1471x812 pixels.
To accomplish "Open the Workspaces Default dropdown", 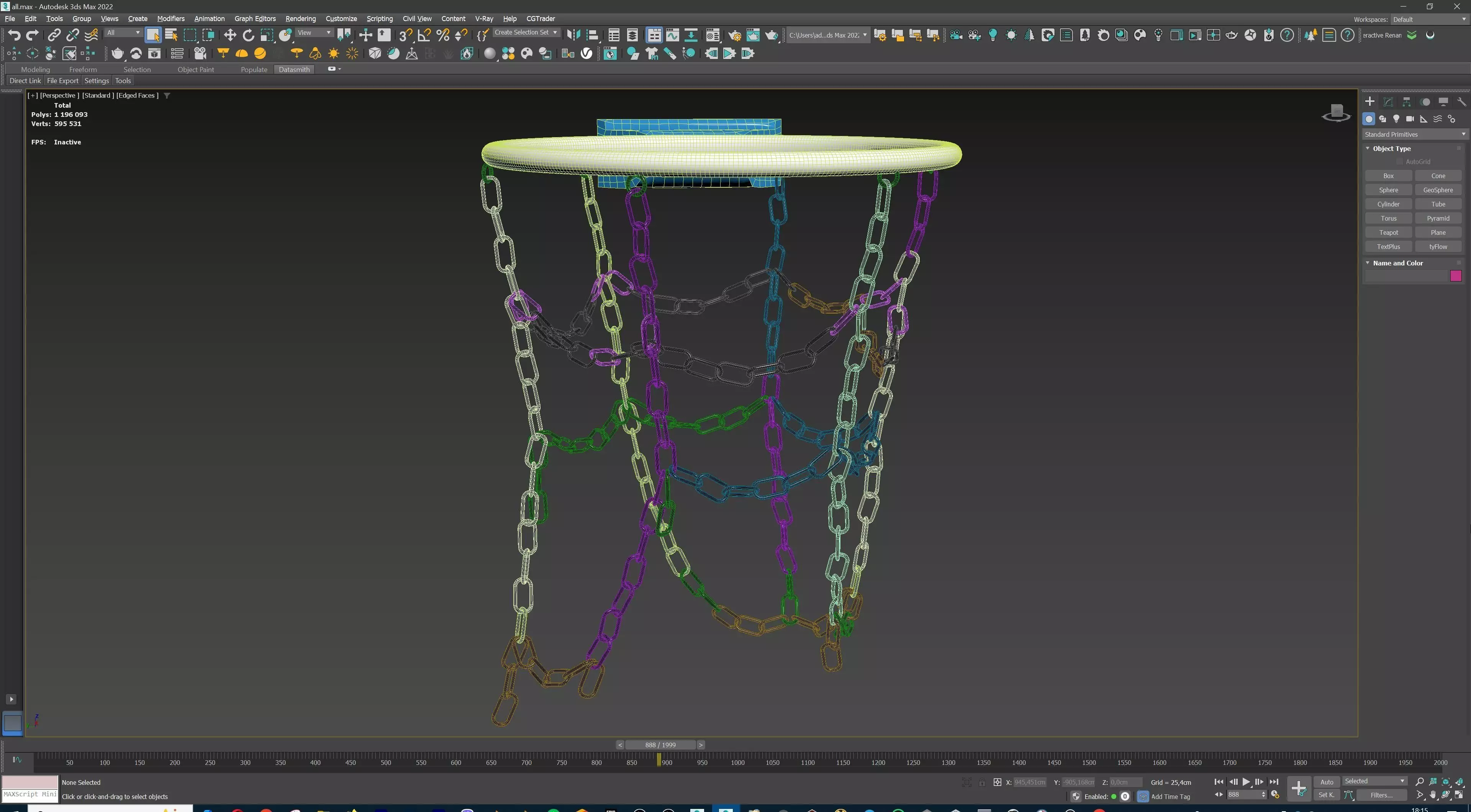I will [x=1429, y=20].
